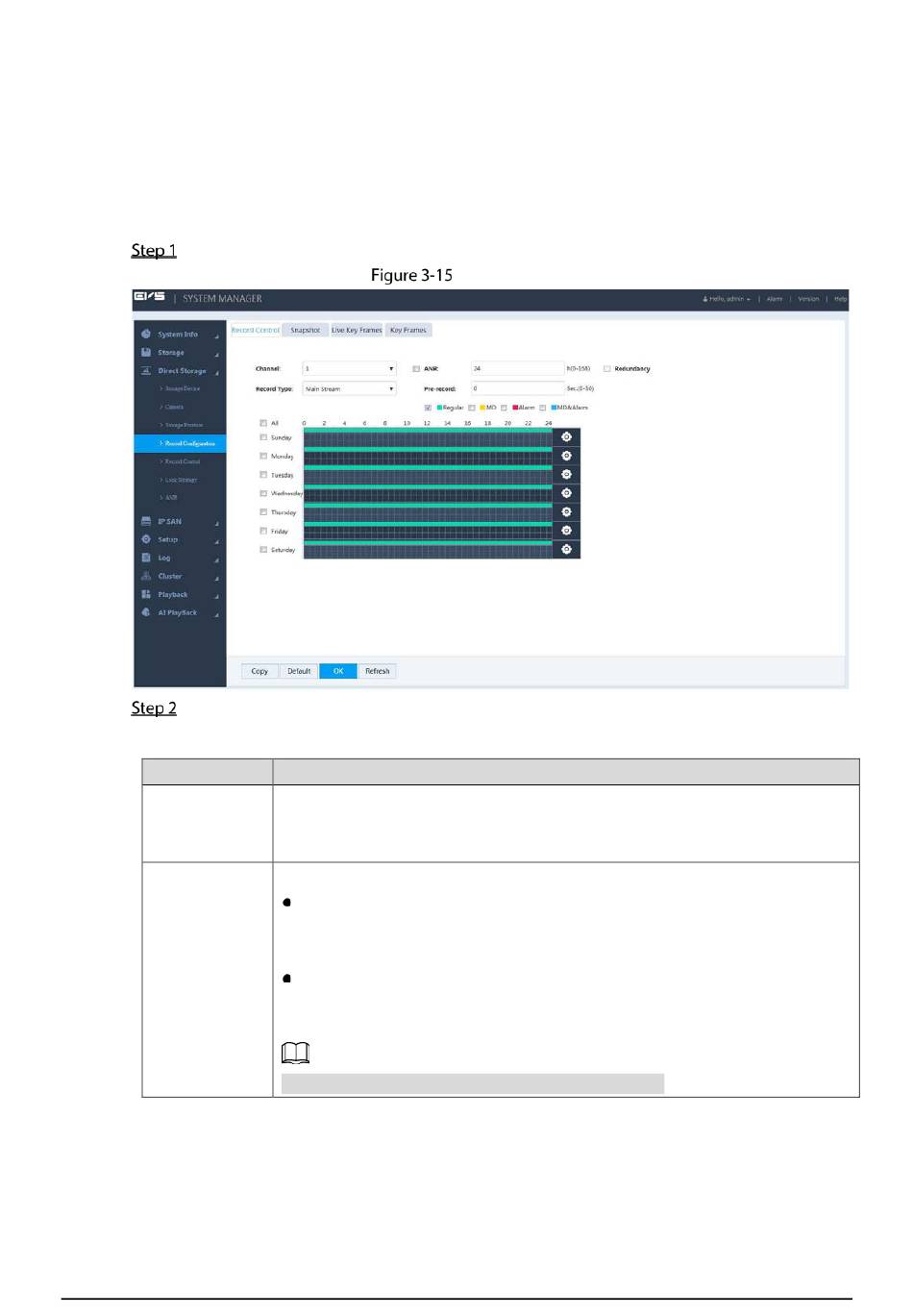The image size is (913, 1316).
Task: Open Alarm in the top header
Action: (x=775, y=299)
